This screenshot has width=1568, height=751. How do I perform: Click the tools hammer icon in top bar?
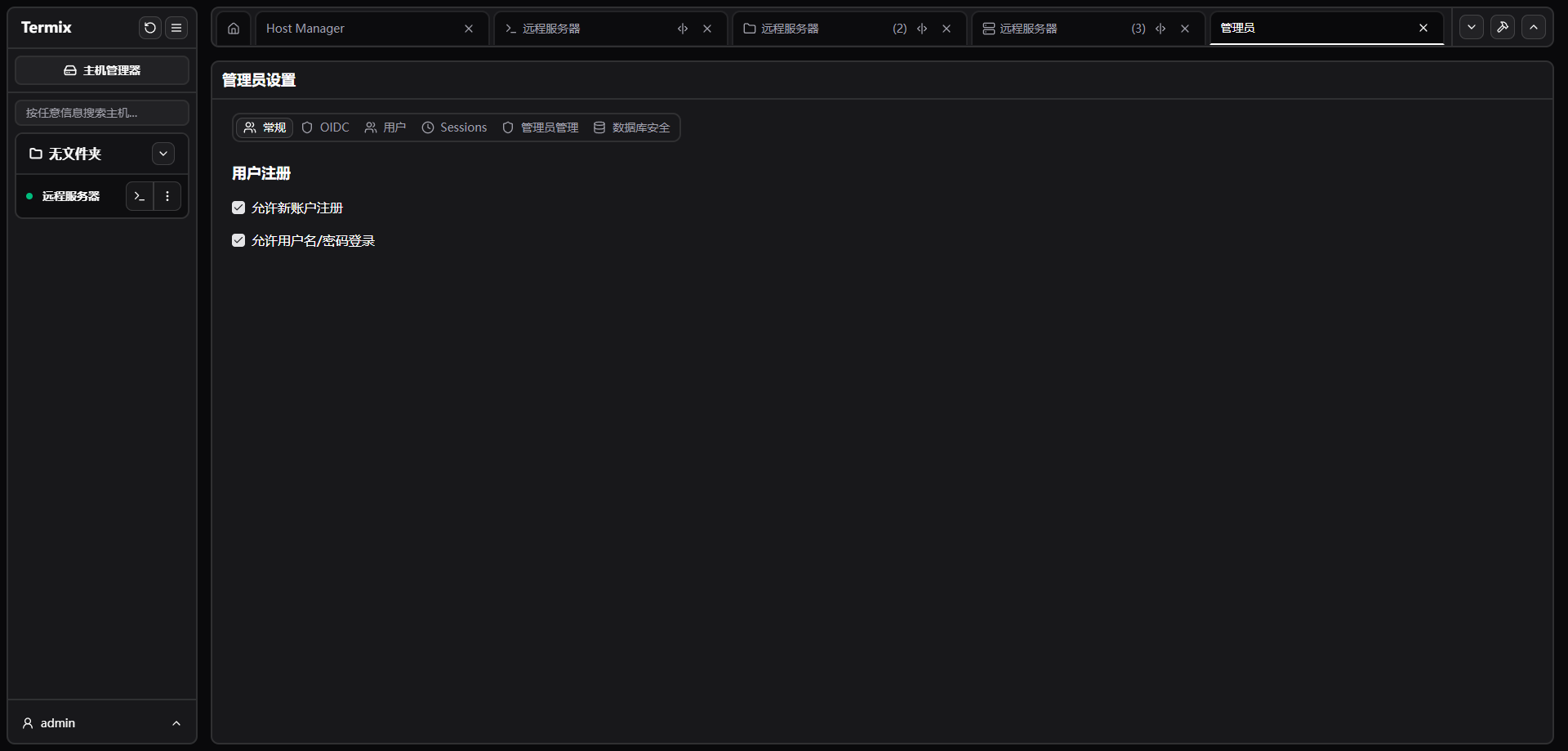click(1502, 27)
